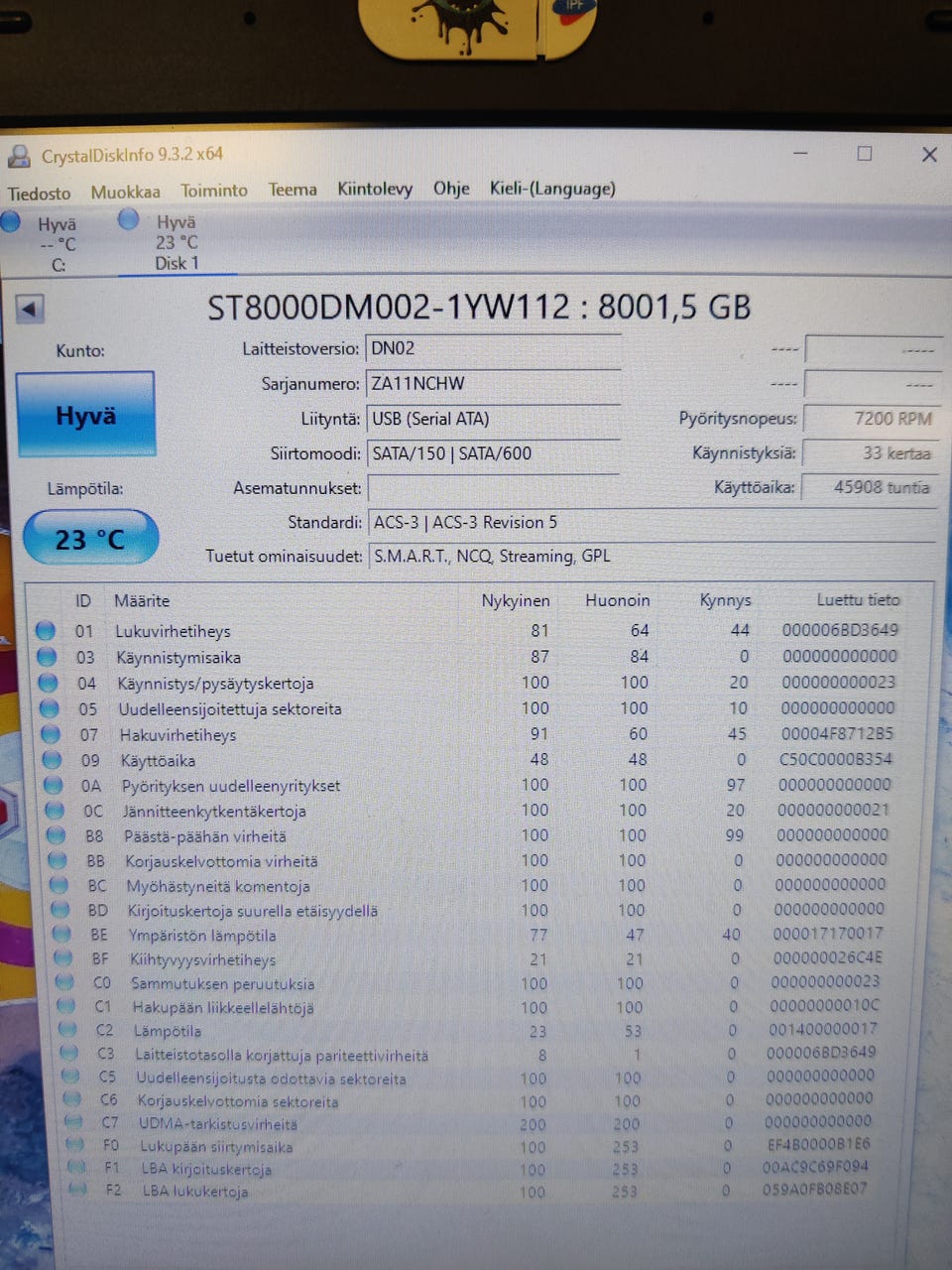952x1270 pixels.
Task: Click the Standardi field ACS-3
Action: click(652, 523)
